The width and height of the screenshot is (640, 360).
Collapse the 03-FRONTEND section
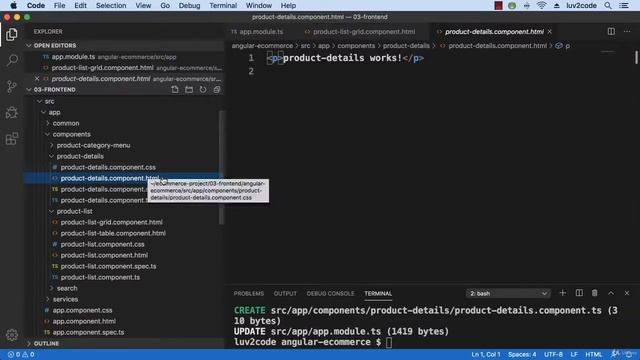click(x=29, y=89)
